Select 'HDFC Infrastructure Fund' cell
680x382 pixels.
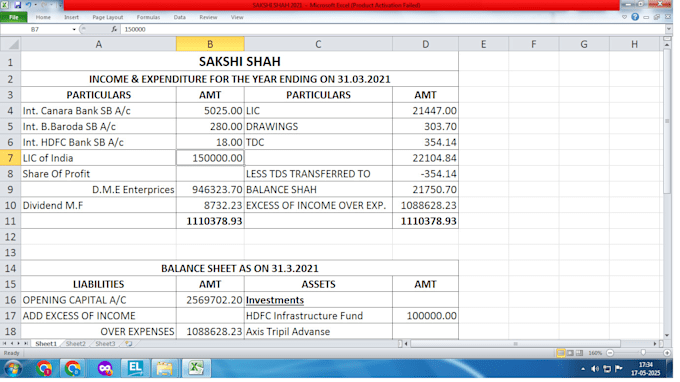coord(318,316)
